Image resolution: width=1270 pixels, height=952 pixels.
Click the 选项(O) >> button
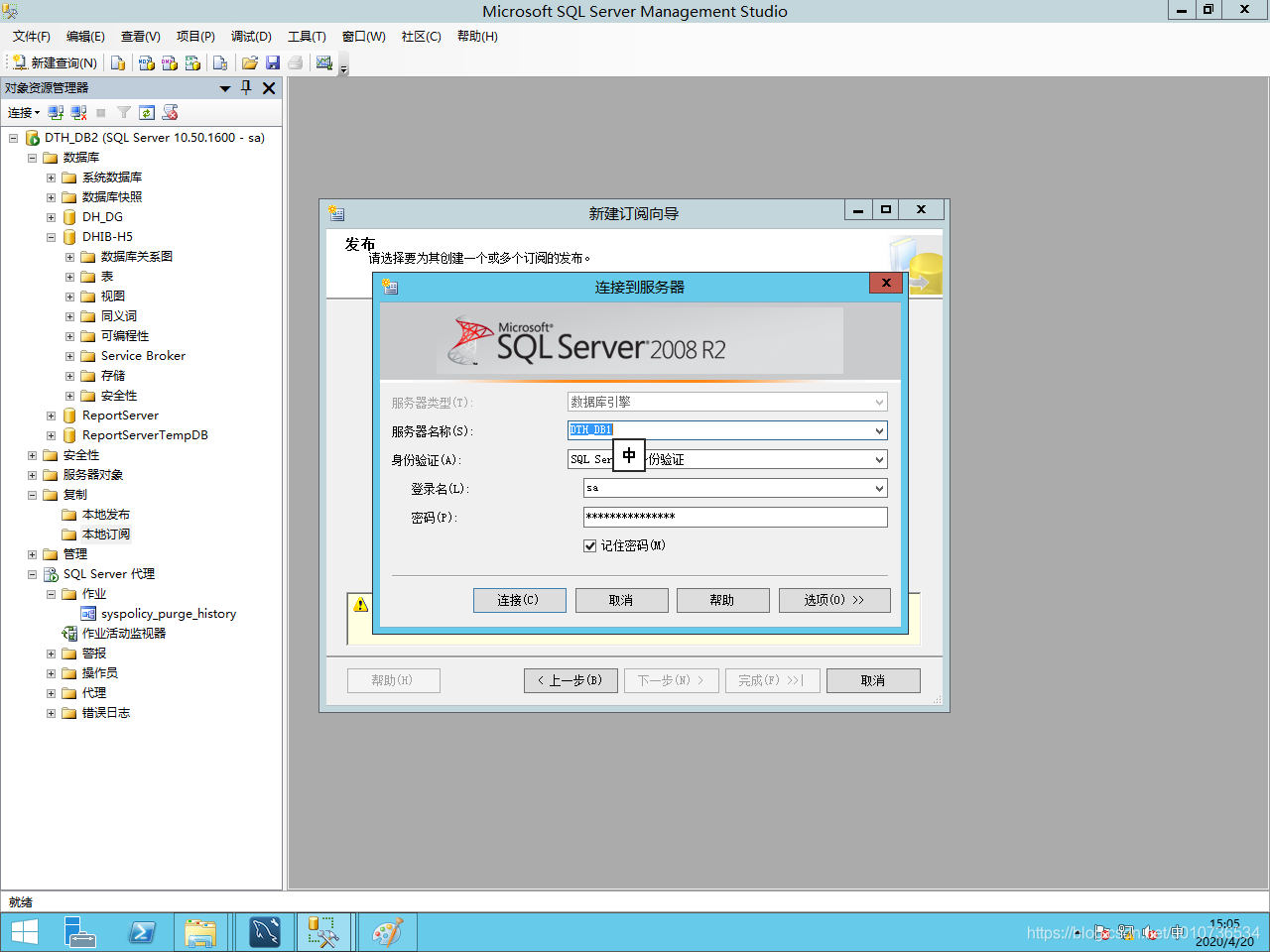pyautogui.click(x=834, y=600)
